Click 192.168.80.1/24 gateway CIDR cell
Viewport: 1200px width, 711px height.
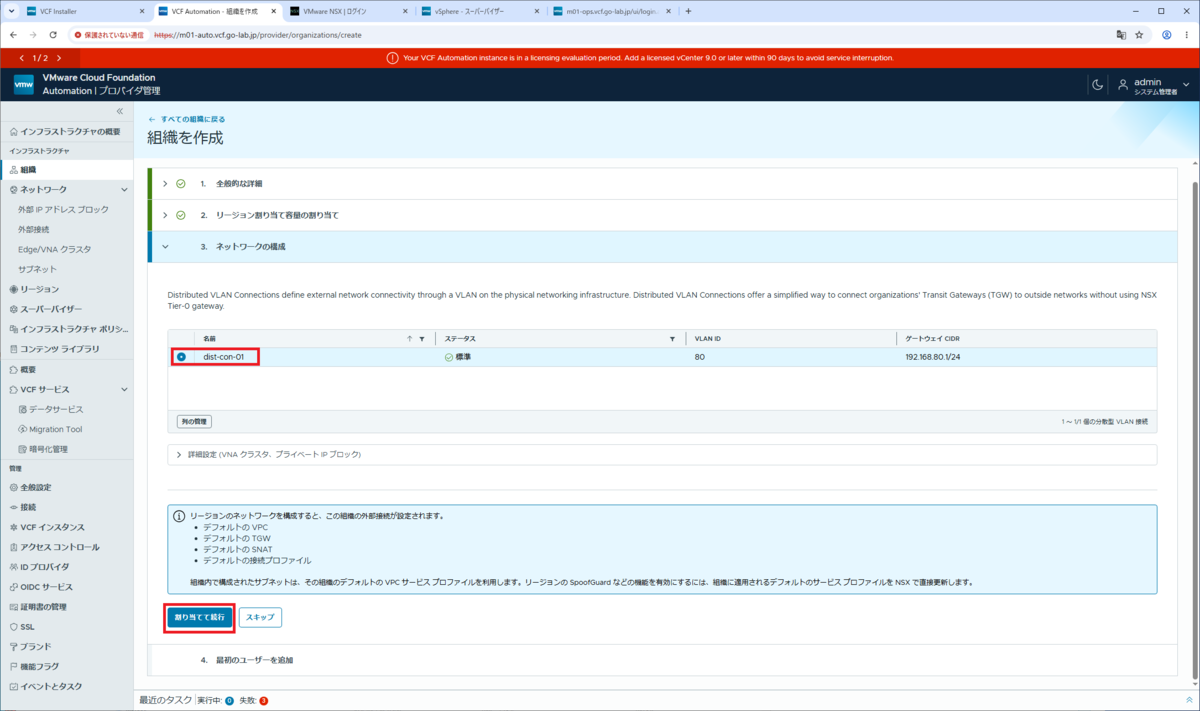(931, 357)
